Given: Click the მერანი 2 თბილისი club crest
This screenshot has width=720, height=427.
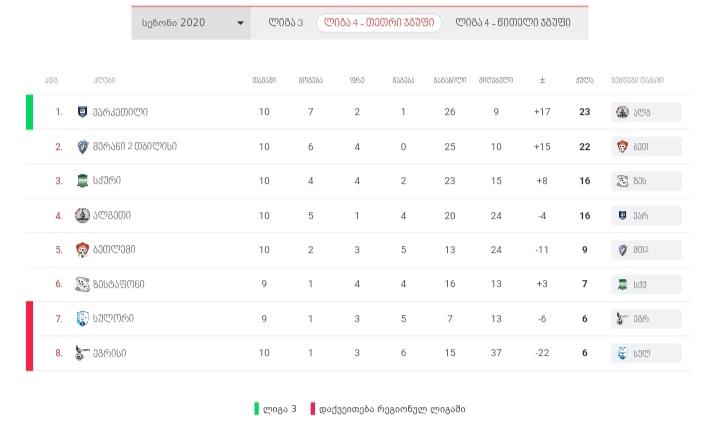Looking at the screenshot, I should pos(82,147).
